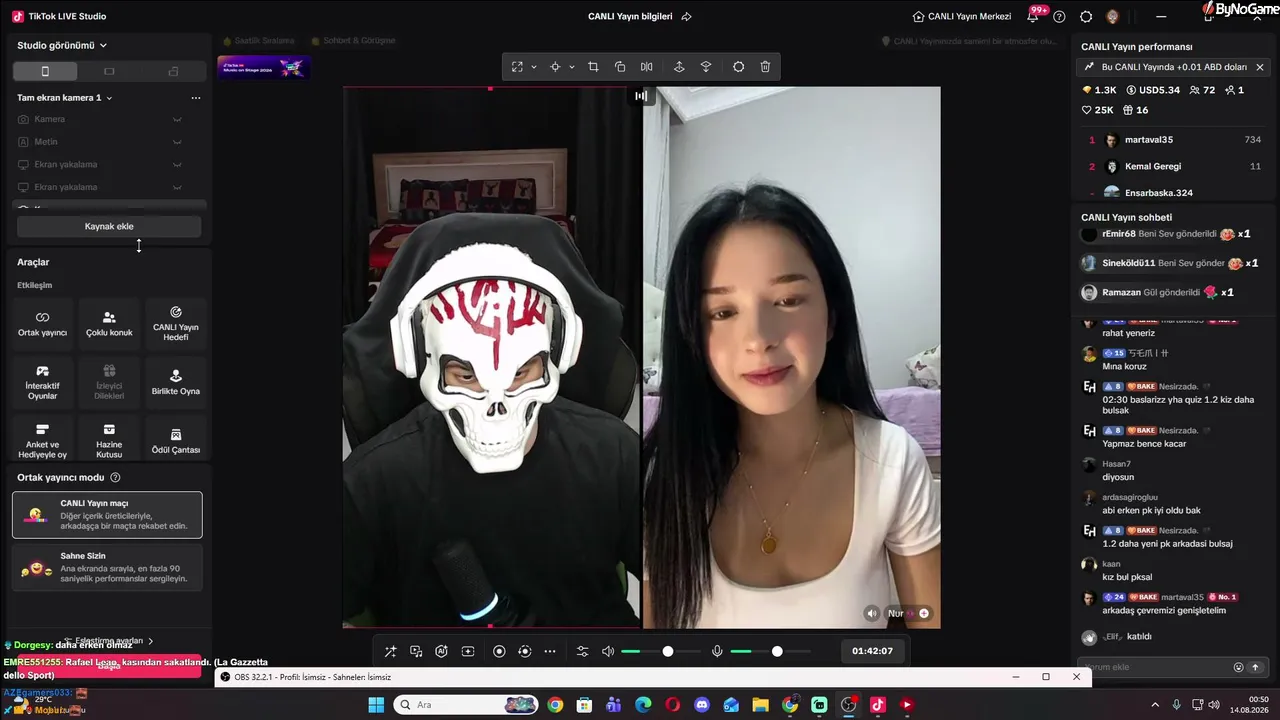Toggle visibility of the Kamera source
1280x720 pixels.
tap(177, 119)
